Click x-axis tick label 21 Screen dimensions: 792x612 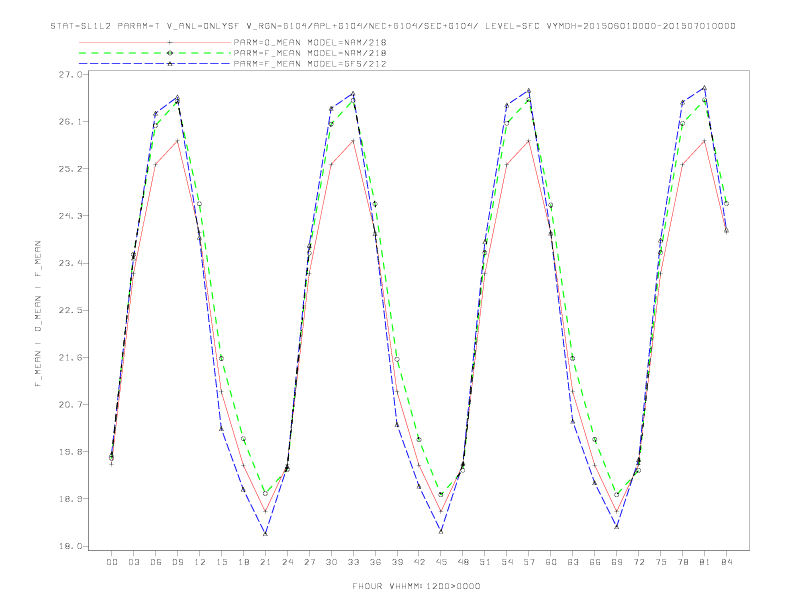265,562
